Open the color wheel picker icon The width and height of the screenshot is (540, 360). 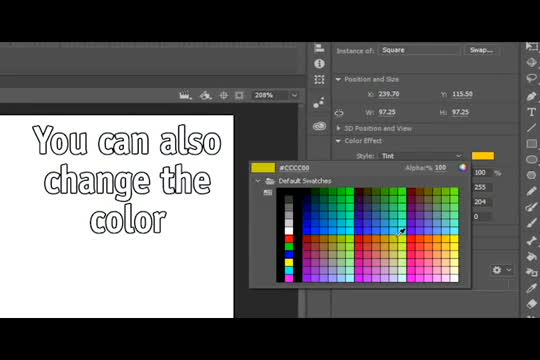463,167
